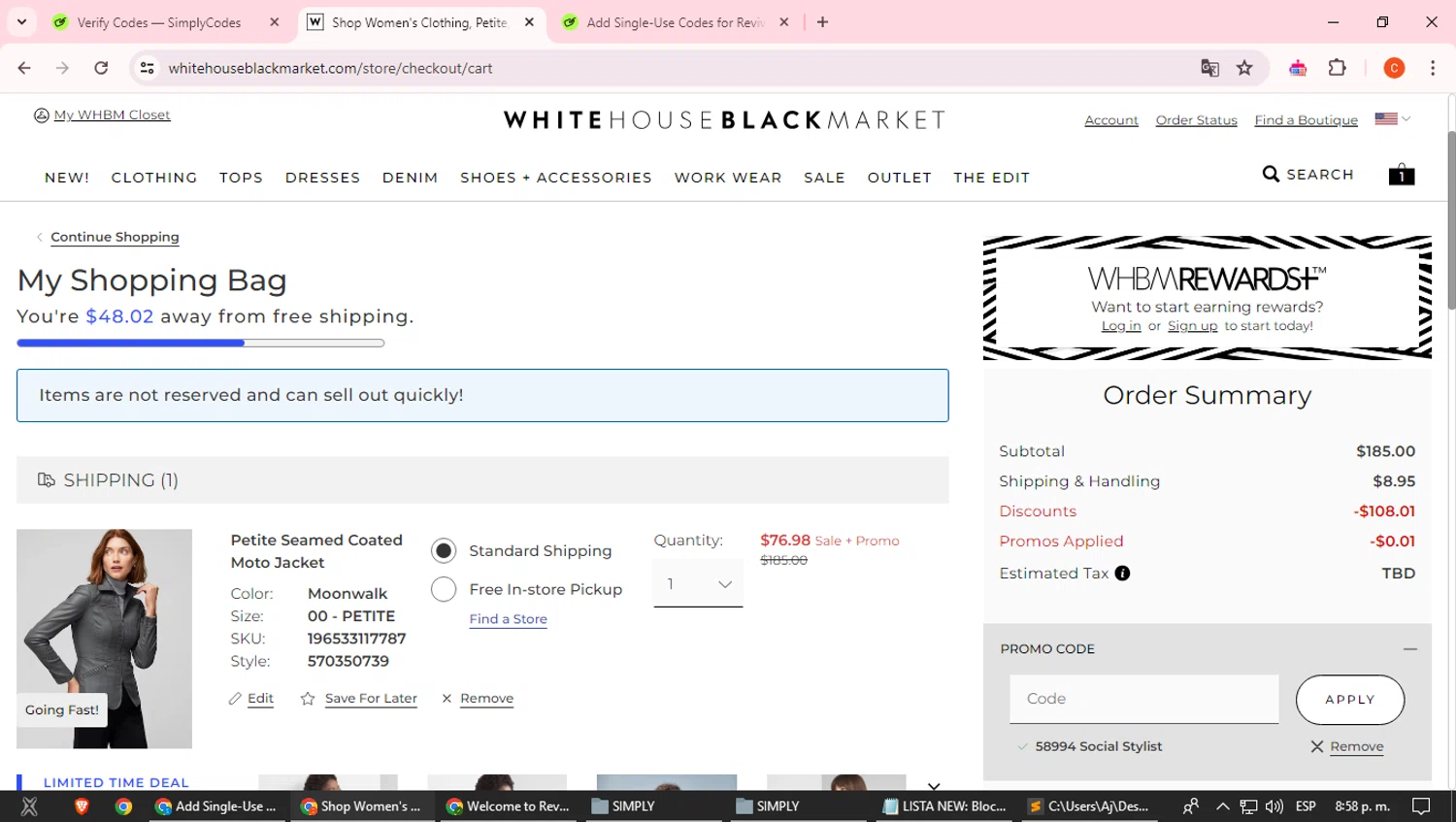
Task: Bookmark this page with star icon
Action: tap(1244, 68)
